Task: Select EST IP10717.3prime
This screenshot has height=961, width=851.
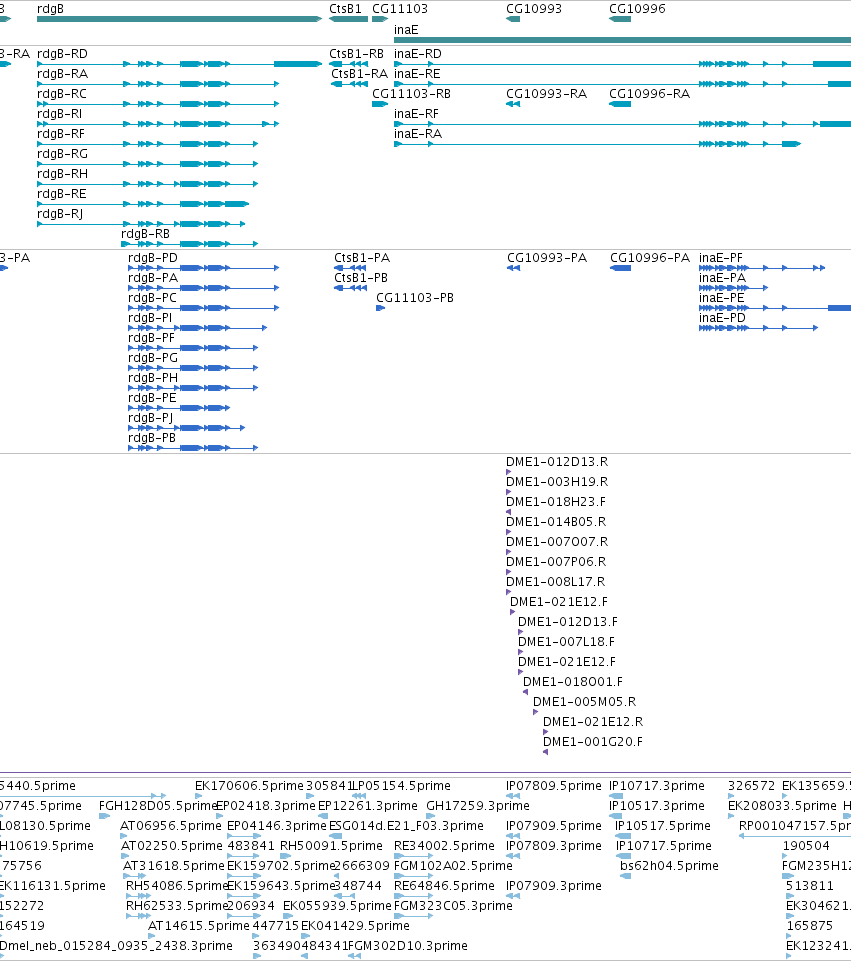Action: pyautogui.click(x=657, y=786)
